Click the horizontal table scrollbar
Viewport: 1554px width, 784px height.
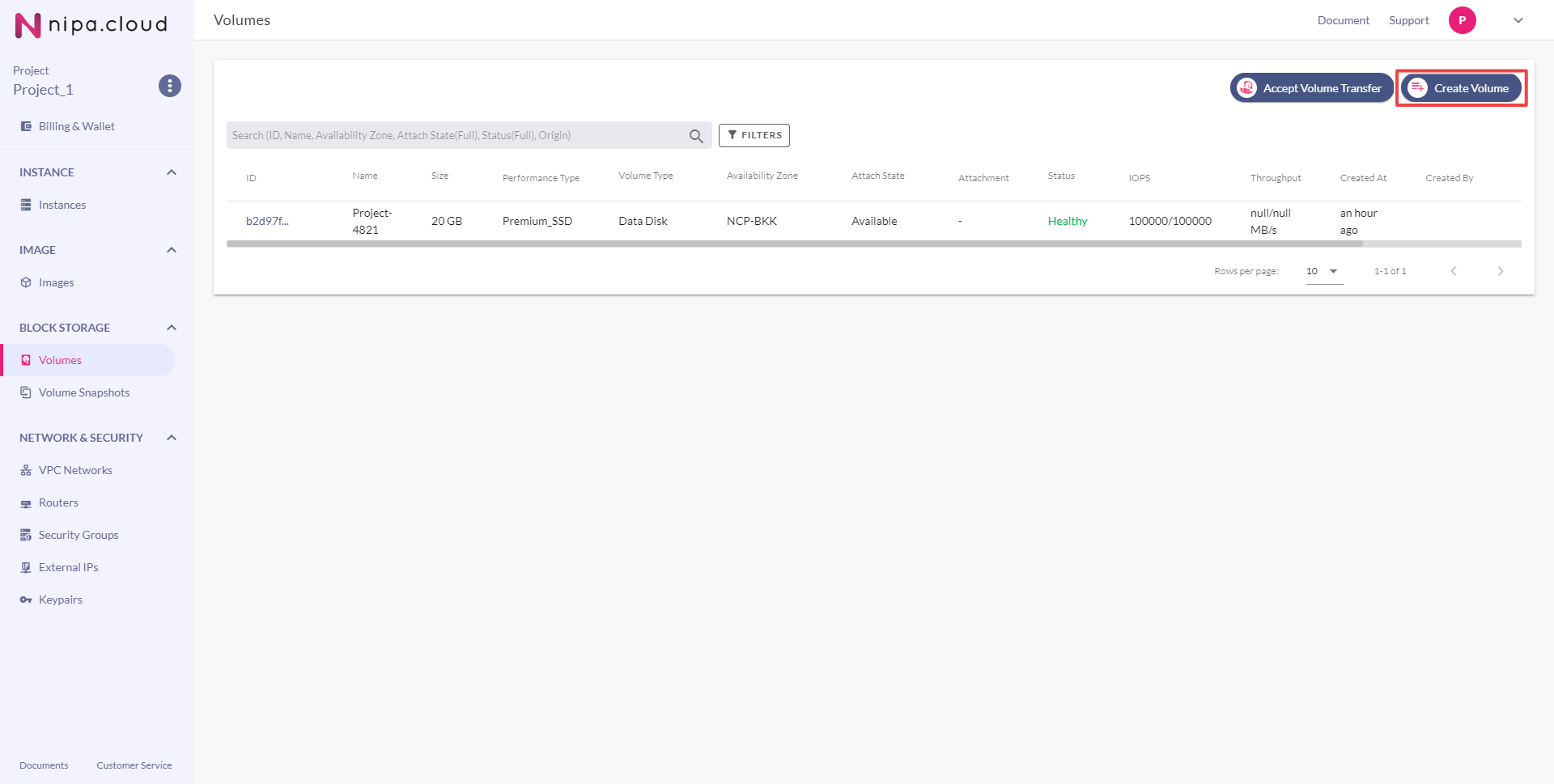pyautogui.click(x=793, y=244)
